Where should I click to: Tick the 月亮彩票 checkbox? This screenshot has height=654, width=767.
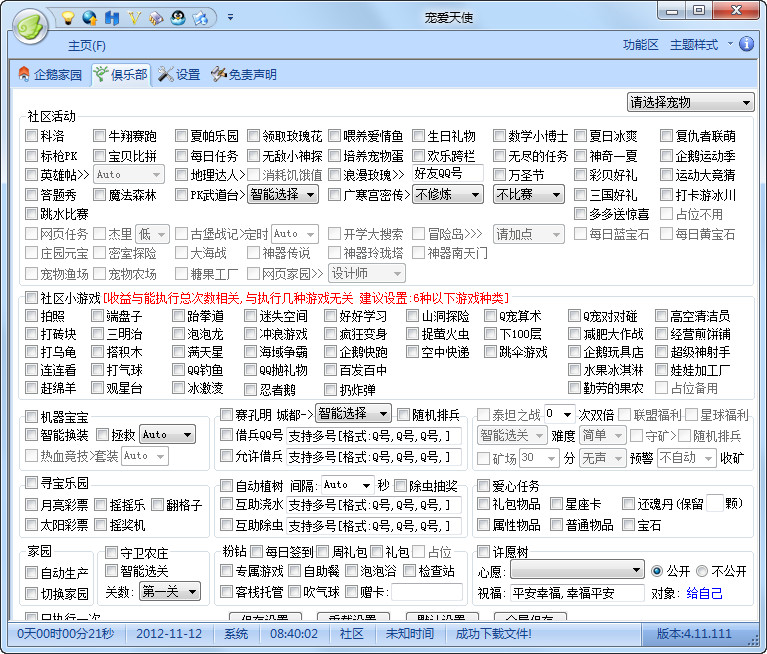coord(32,504)
